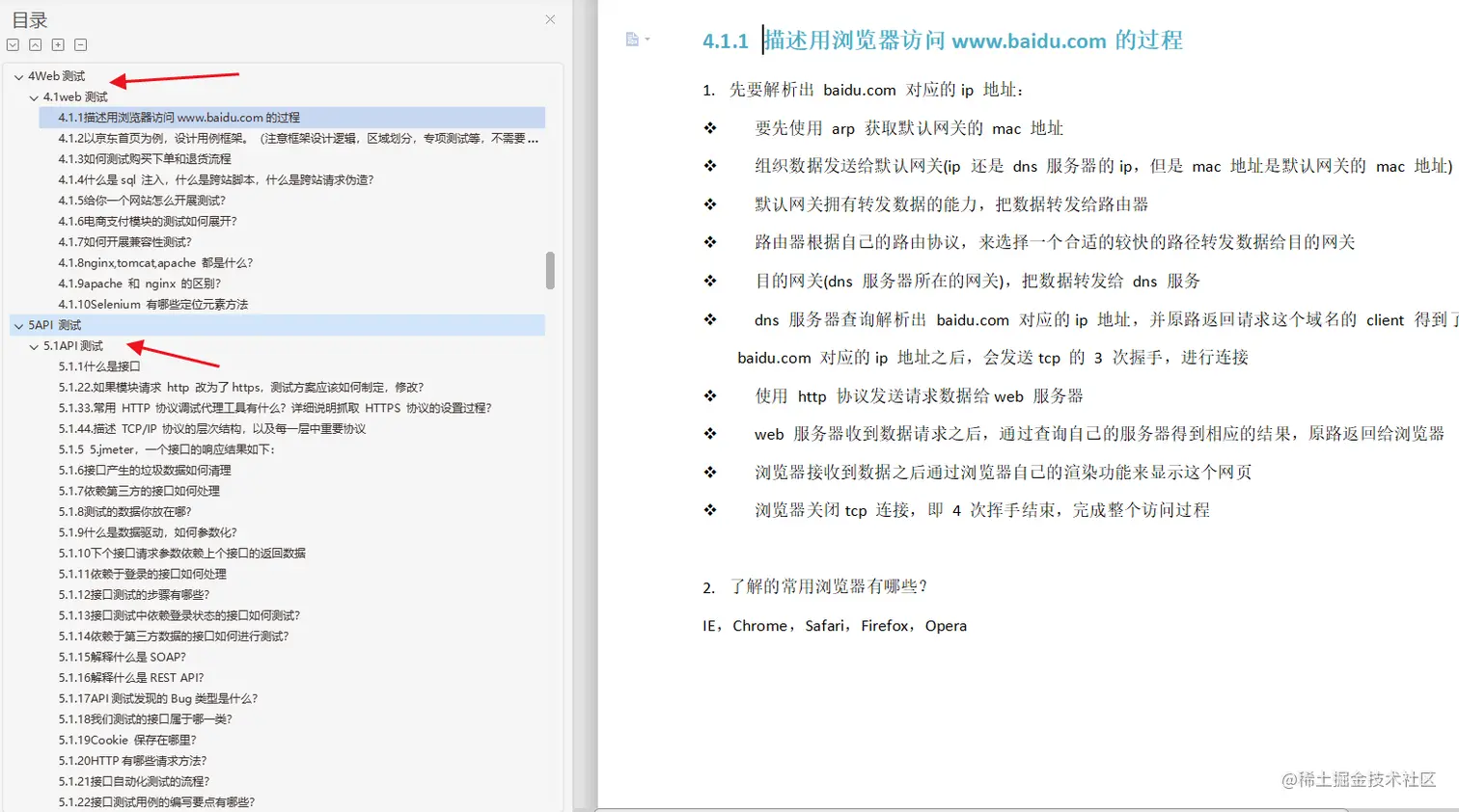Screen dimensions: 1459x812
Task: Select 5.1.1什么是接口 entry
Action: click(99, 366)
